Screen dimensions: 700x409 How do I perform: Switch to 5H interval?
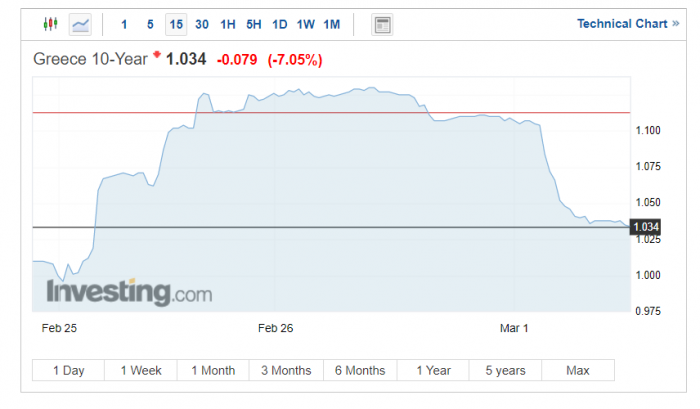coord(254,24)
